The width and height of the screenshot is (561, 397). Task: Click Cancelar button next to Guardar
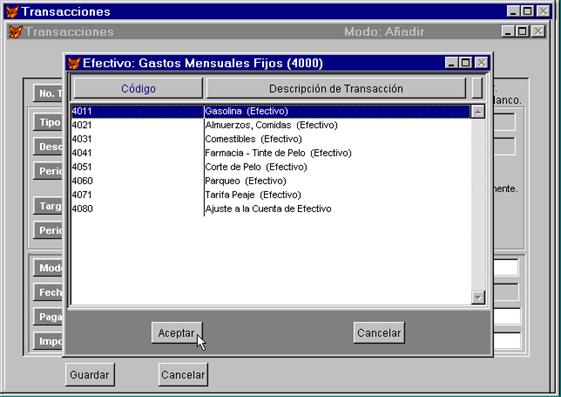(x=183, y=374)
